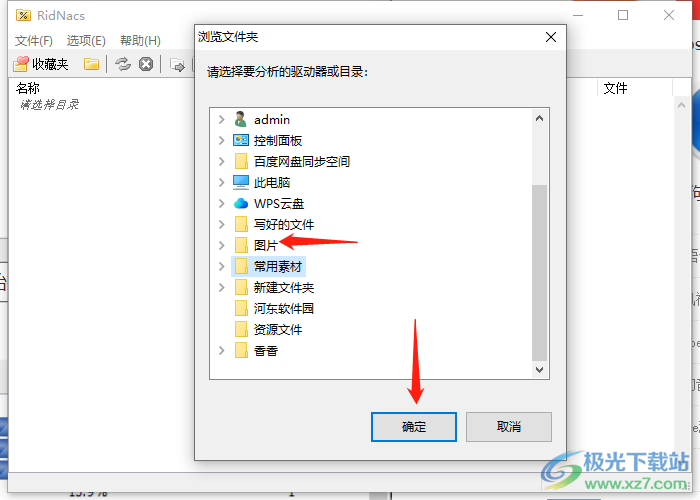Close the 浏览文件夹 dialog

551,37
